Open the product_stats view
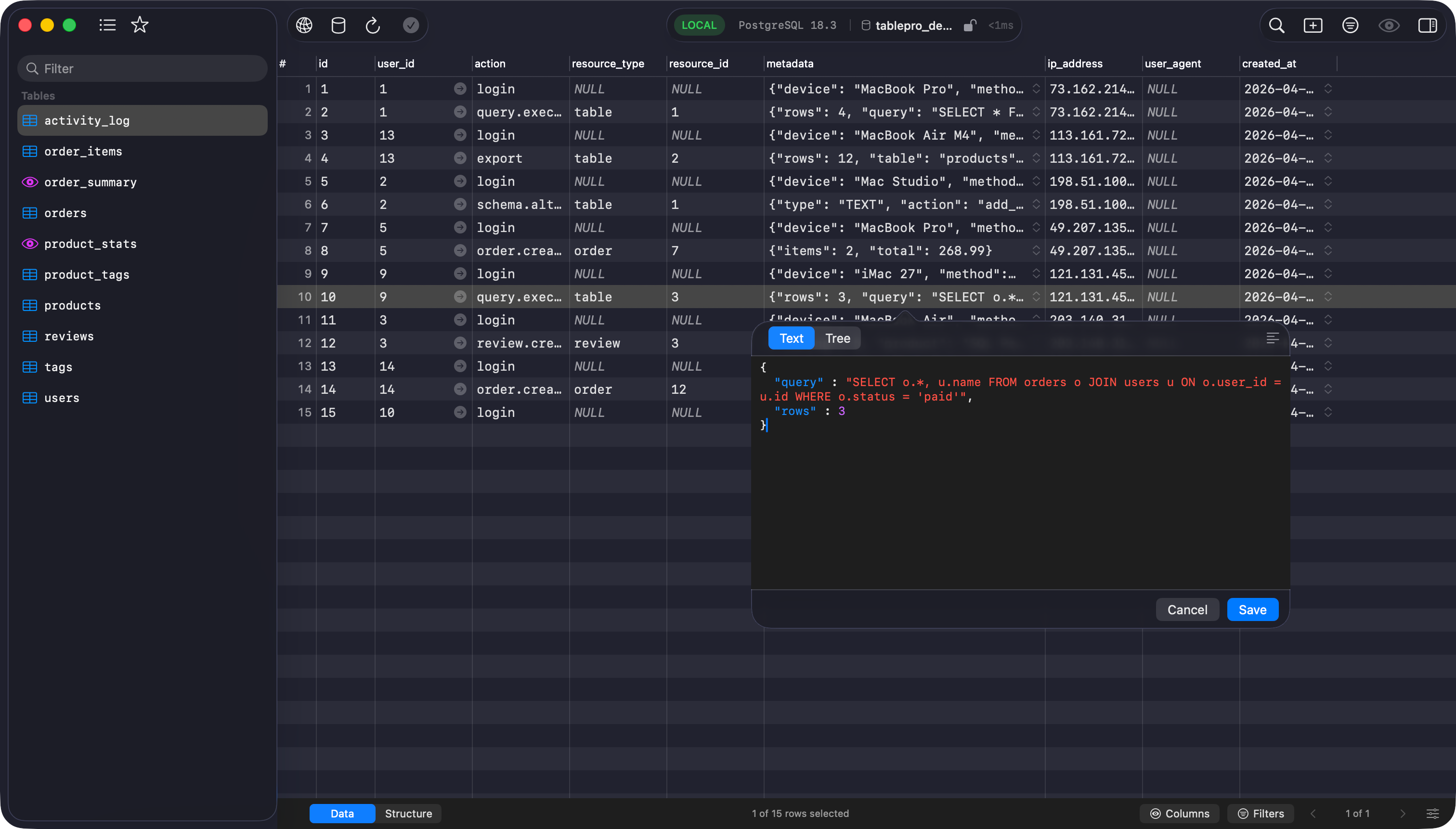Viewport: 1456px width, 829px height. pyautogui.click(x=143, y=243)
